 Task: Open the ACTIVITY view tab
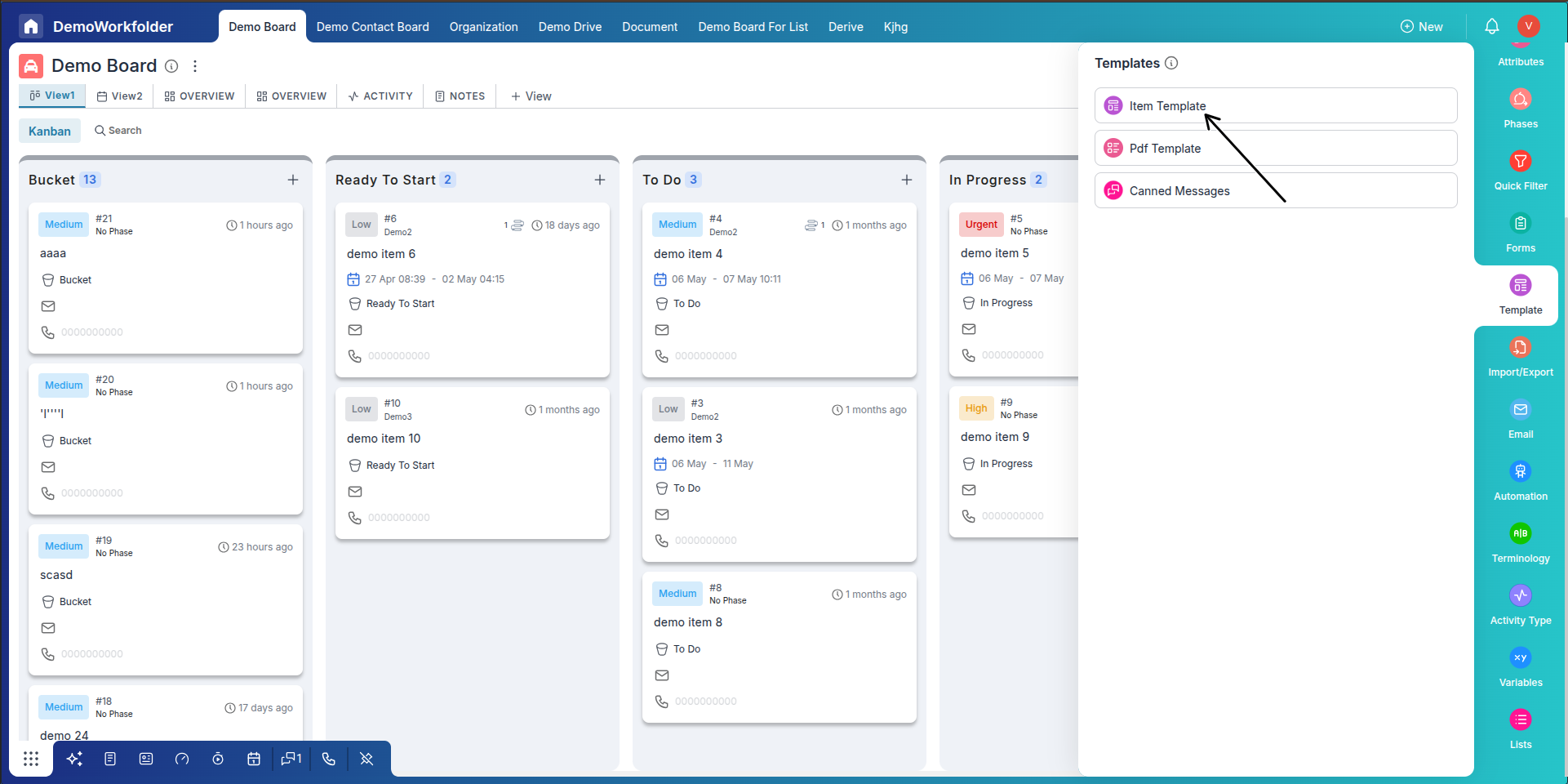point(380,96)
